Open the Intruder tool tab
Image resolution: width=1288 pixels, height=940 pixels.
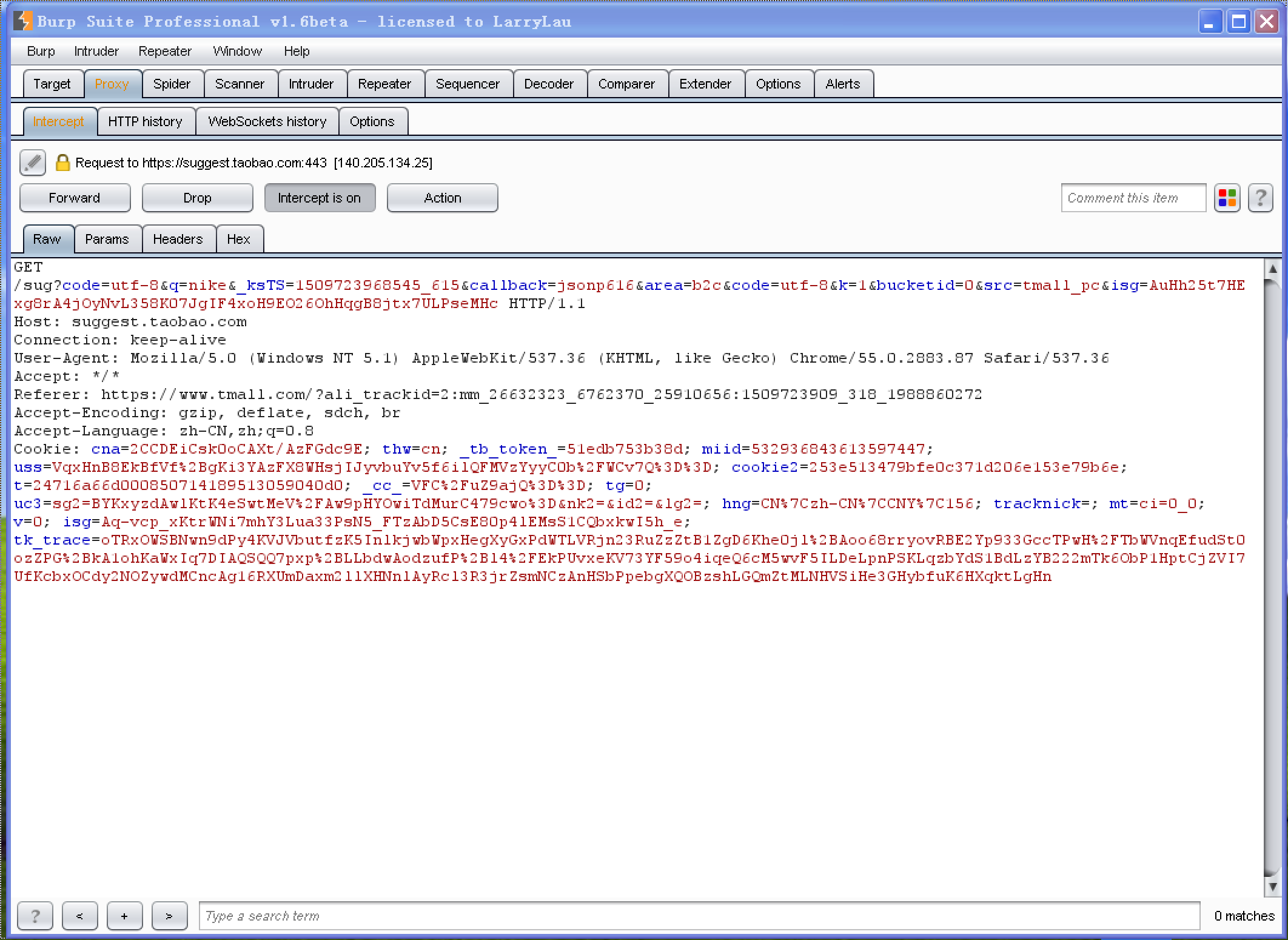311,84
